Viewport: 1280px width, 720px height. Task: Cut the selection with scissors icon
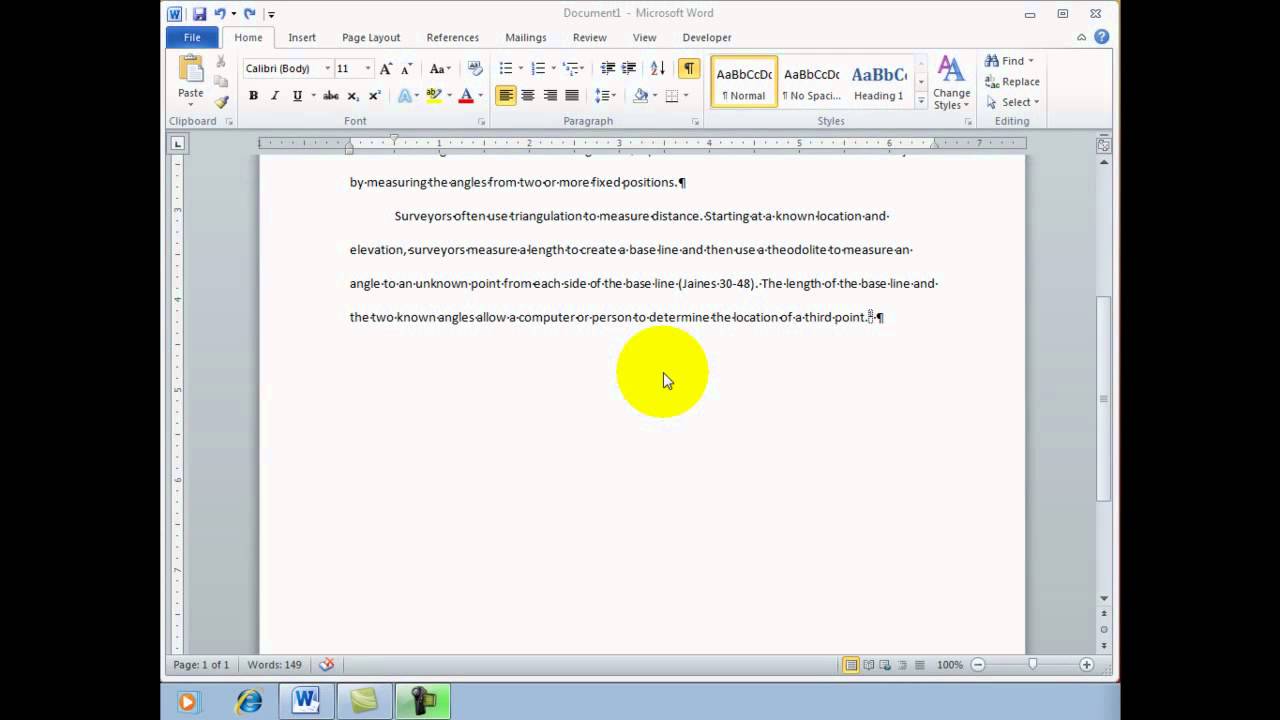click(x=221, y=62)
